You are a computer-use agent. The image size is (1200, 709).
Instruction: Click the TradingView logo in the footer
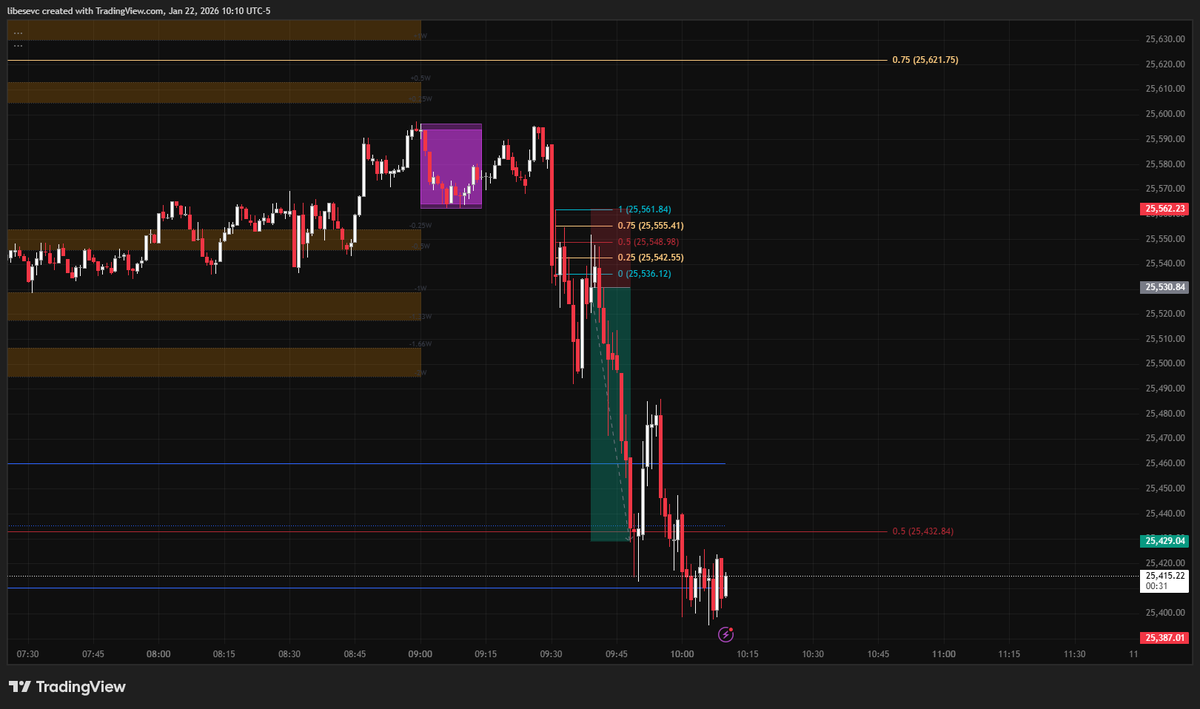coord(67,687)
